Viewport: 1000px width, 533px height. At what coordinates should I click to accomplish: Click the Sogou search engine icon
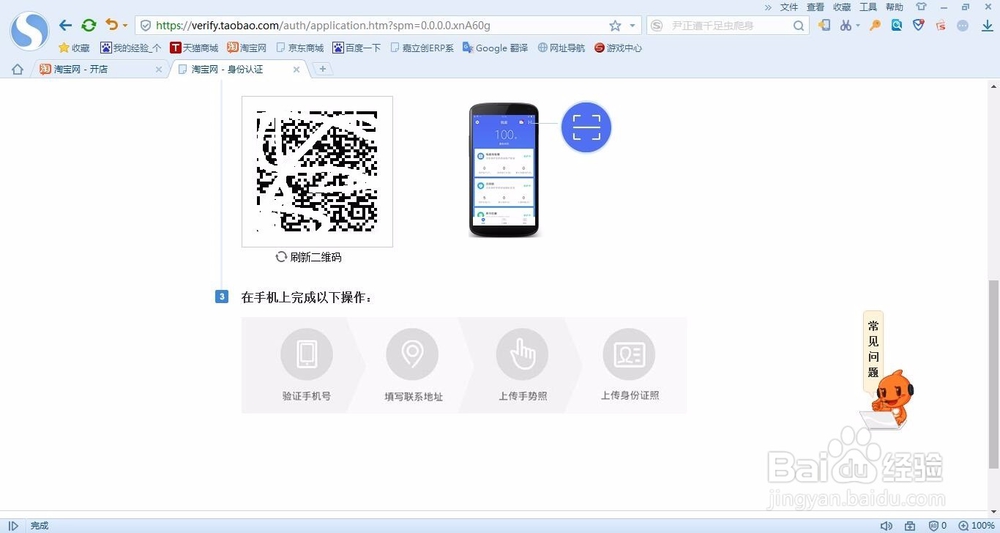657,26
